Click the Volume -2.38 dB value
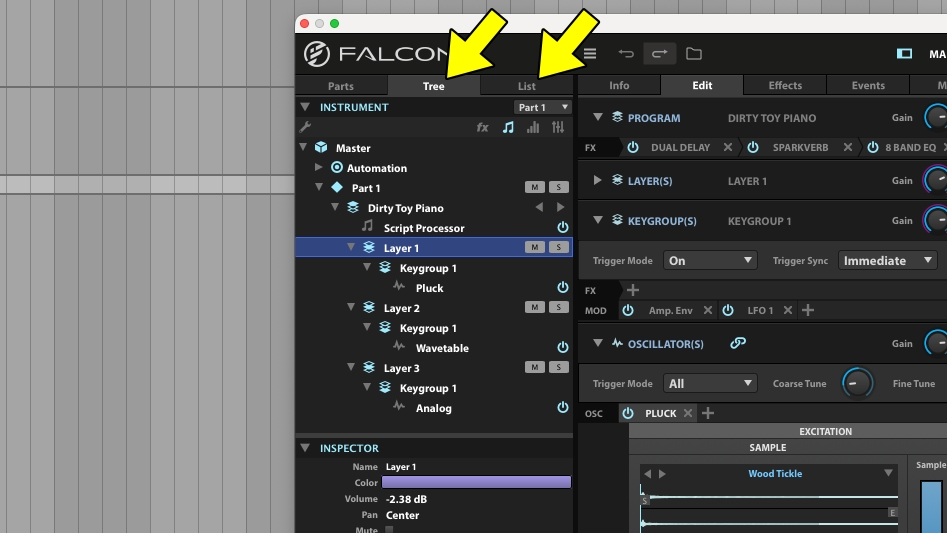This screenshot has height=533, width=947. [x=406, y=499]
